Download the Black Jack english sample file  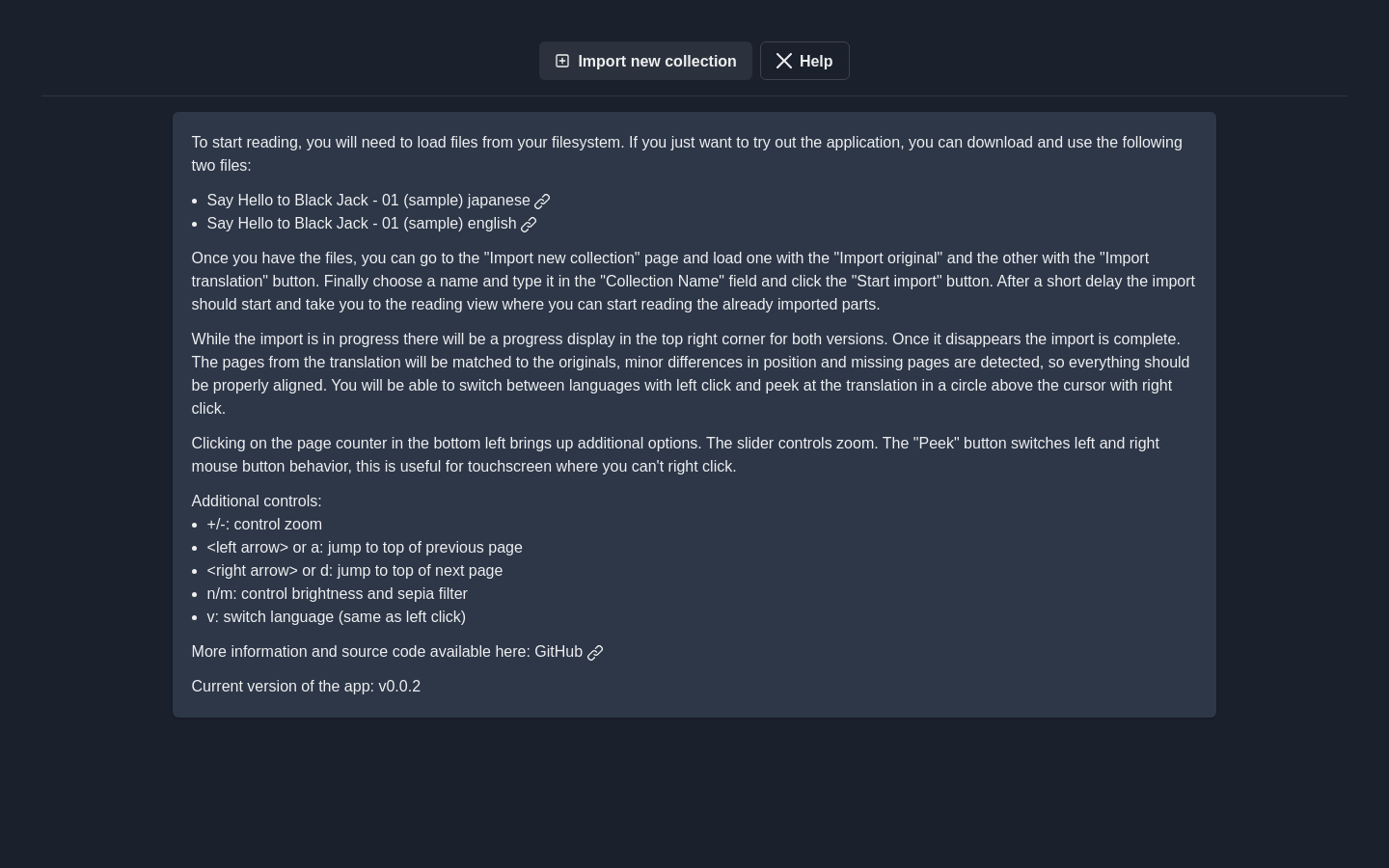tap(371, 224)
